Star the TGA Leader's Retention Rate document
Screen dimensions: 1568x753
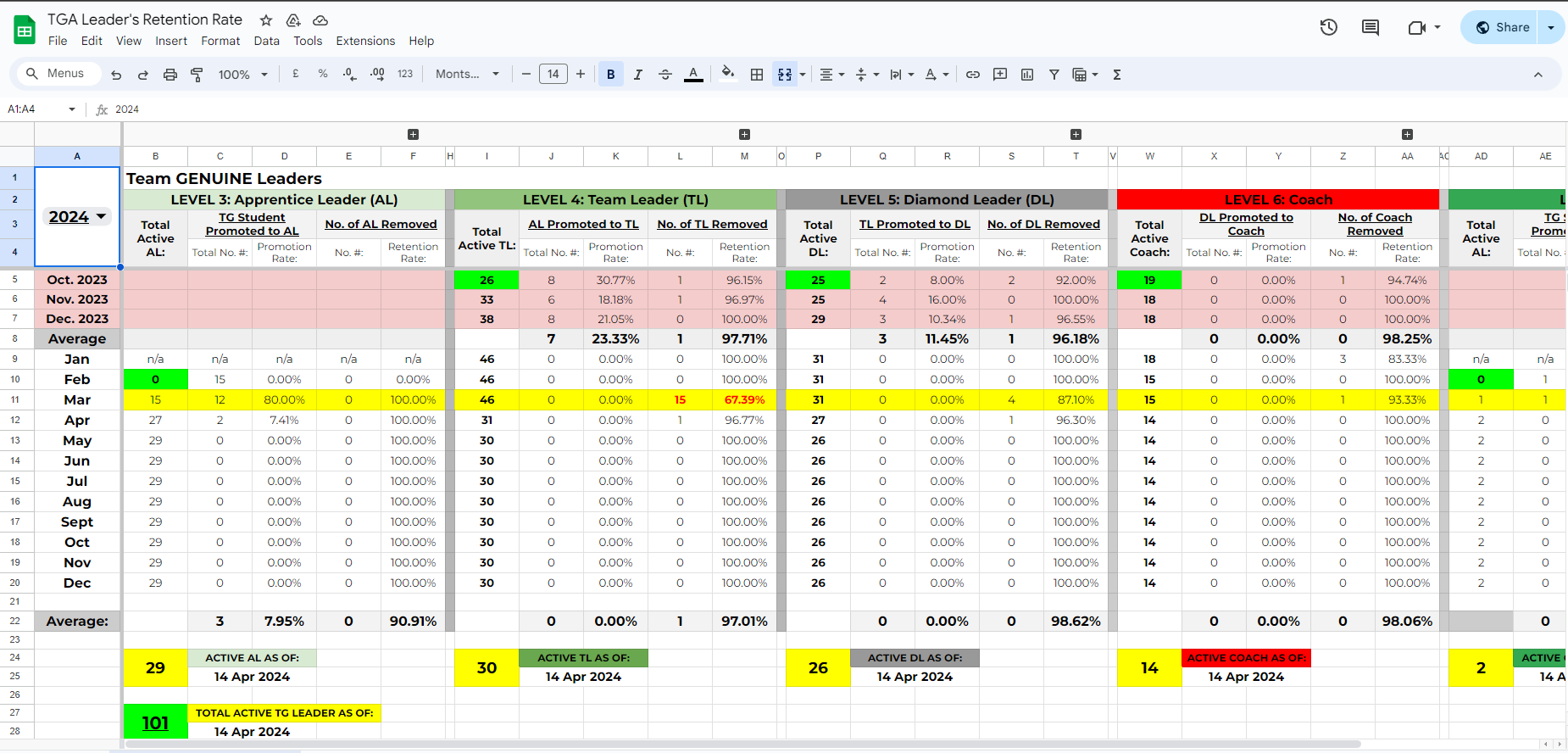click(x=266, y=20)
